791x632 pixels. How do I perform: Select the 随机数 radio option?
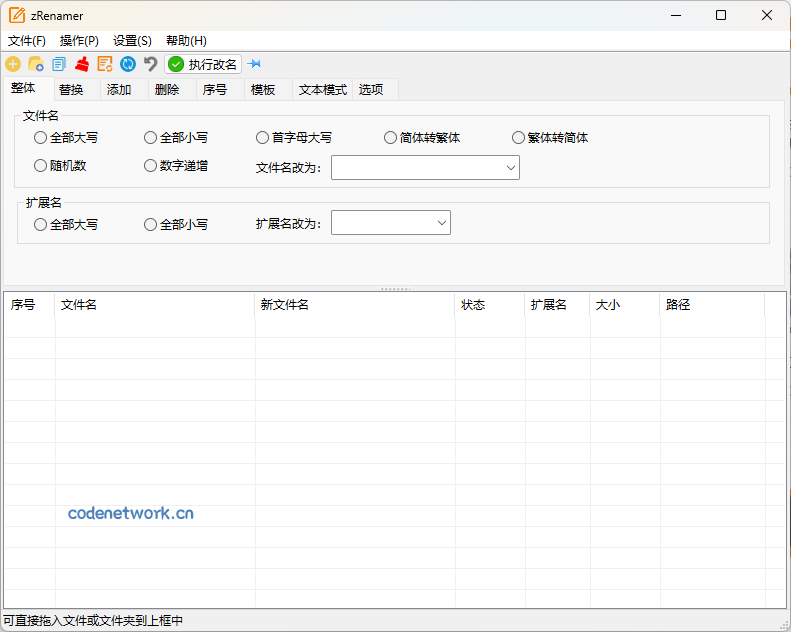pyautogui.click(x=41, y=166)
